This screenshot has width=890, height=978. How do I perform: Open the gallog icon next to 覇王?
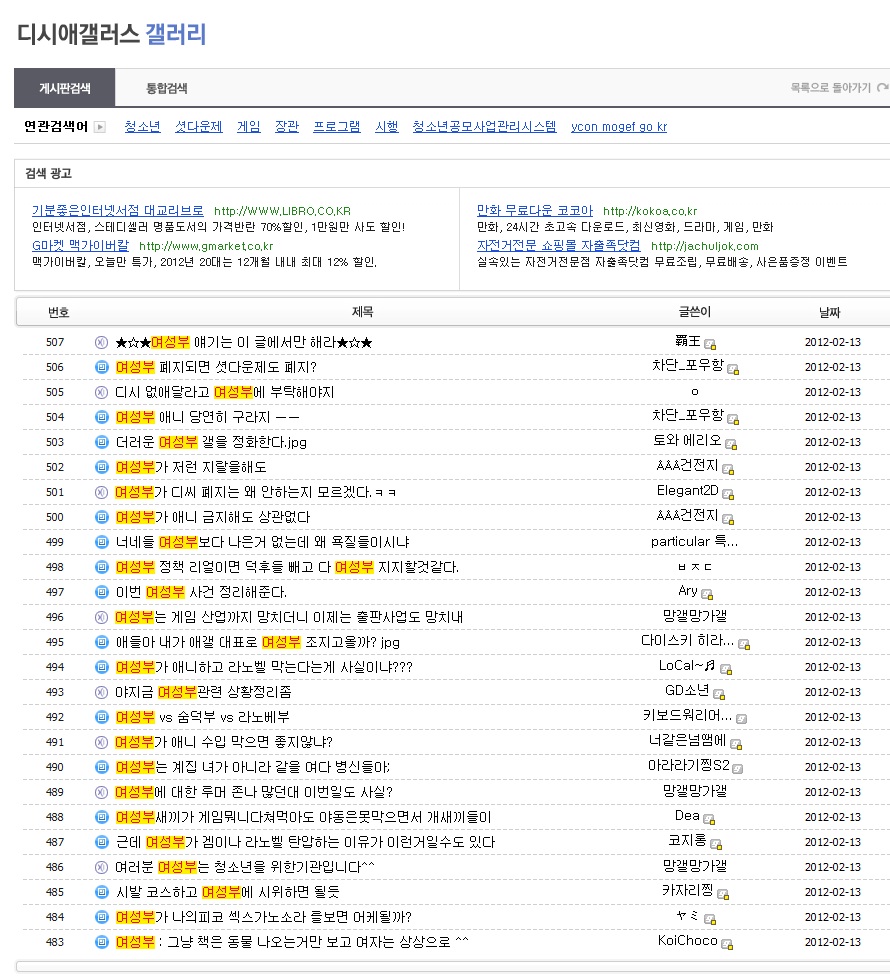(710, 344)
